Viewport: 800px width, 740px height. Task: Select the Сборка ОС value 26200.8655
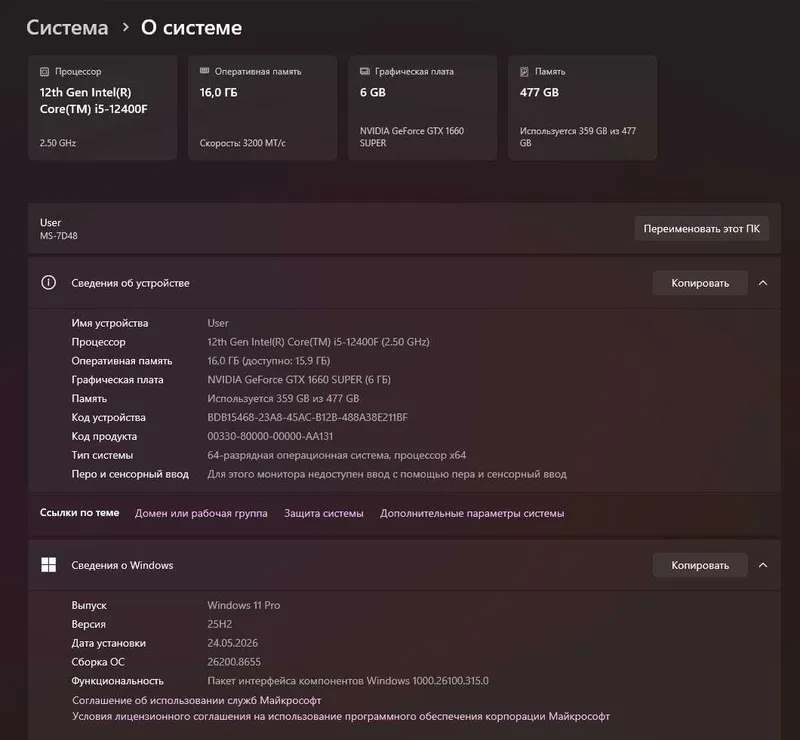[234, 662]
